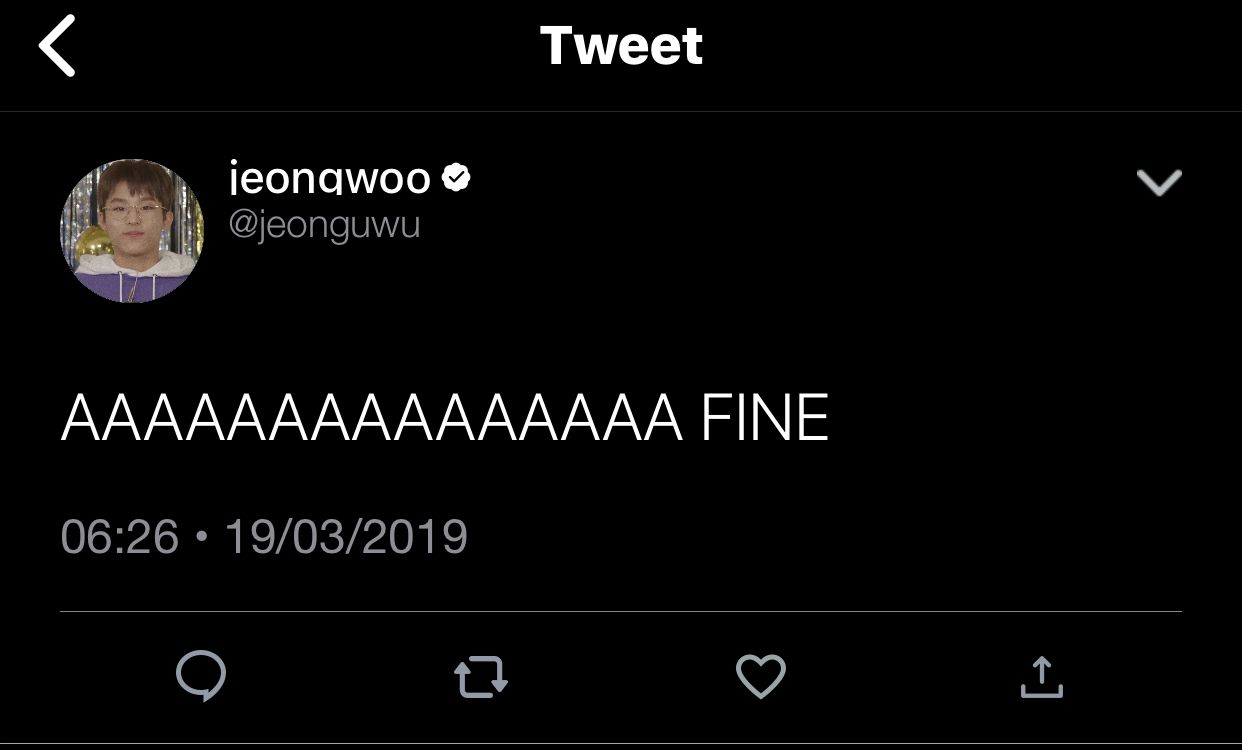1242x750 pixels.
Task: Favorite this post using the heart outline
Action: point(761,677)
